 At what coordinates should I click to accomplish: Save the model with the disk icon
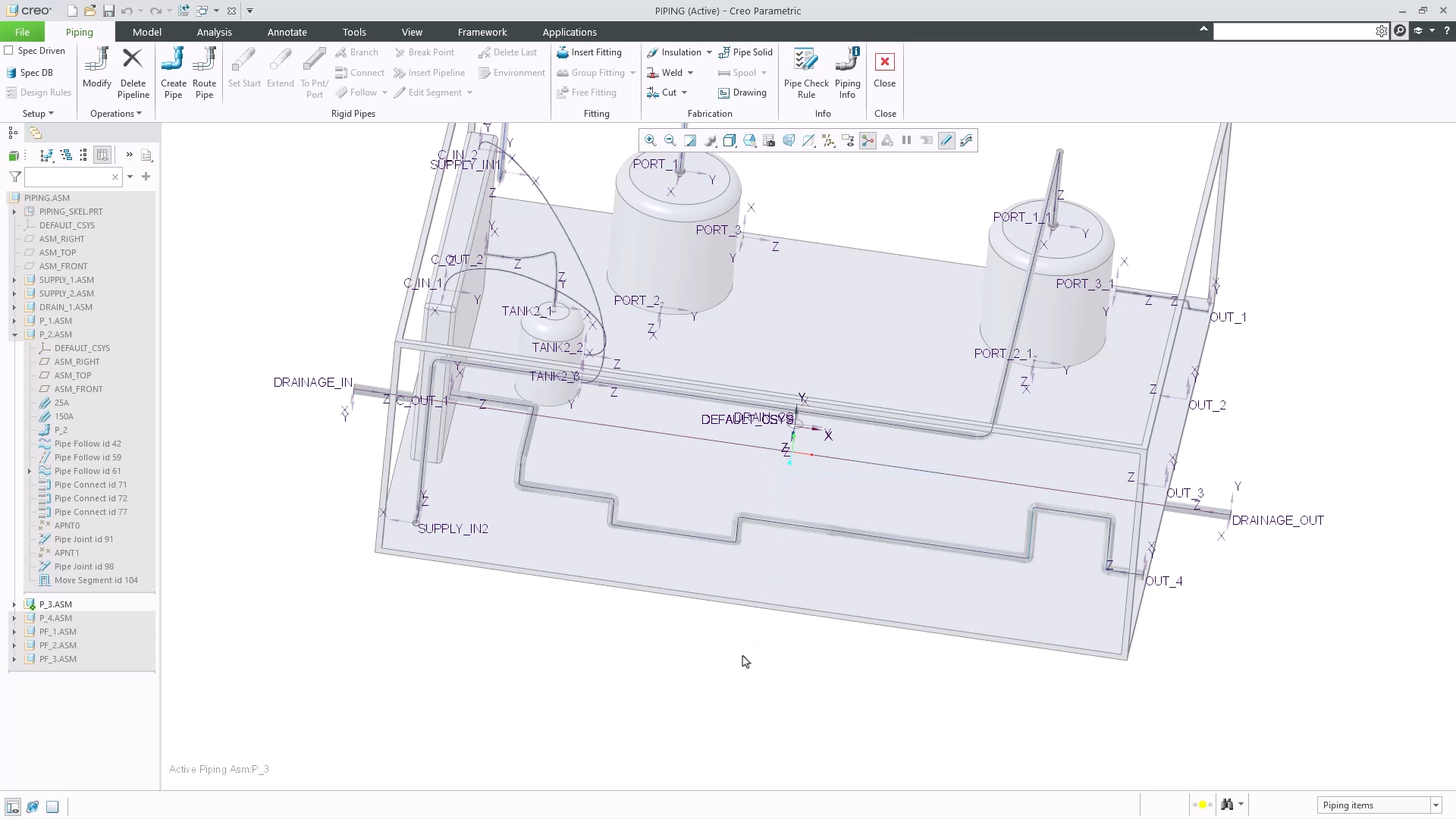108,11
